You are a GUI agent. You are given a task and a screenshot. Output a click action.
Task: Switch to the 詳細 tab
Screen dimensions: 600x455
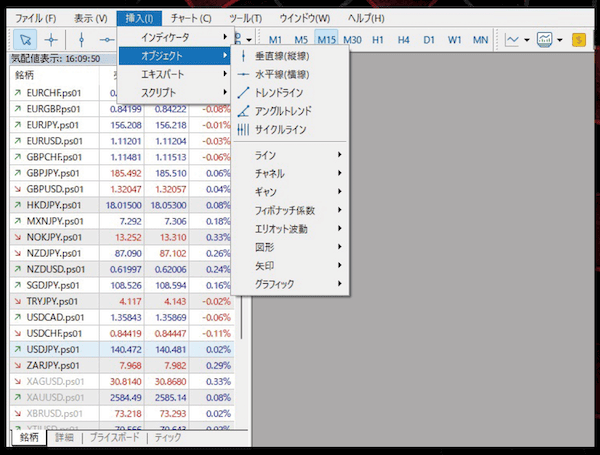coord(64,437)
